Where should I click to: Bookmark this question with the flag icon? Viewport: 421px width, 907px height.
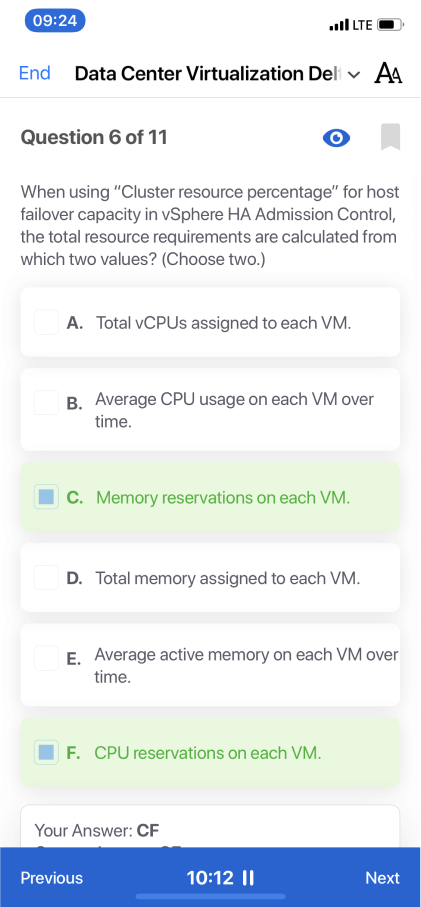click(x=390, y=137)
